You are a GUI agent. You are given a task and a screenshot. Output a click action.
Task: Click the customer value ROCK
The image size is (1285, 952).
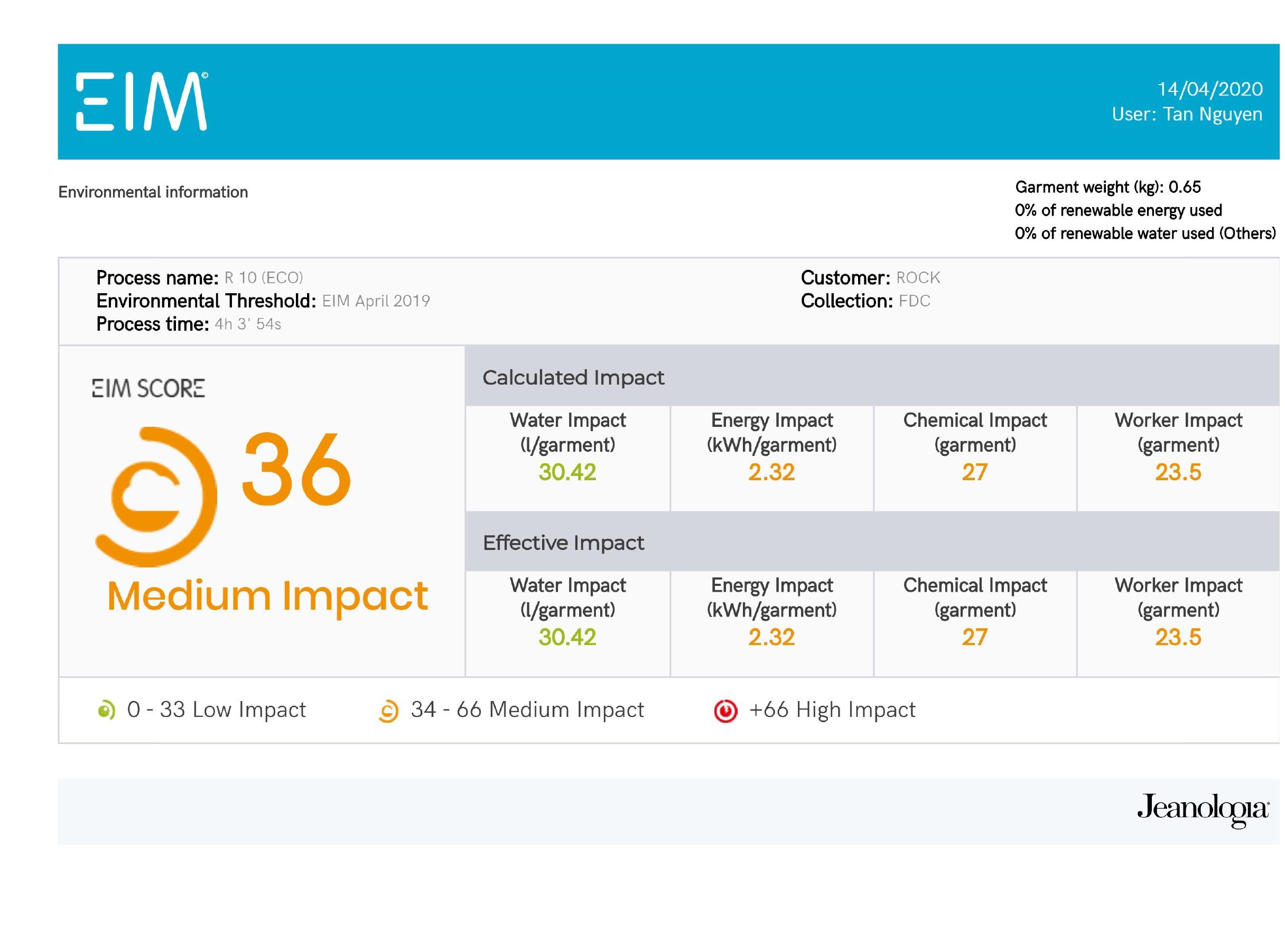click(x=918, y=278)
